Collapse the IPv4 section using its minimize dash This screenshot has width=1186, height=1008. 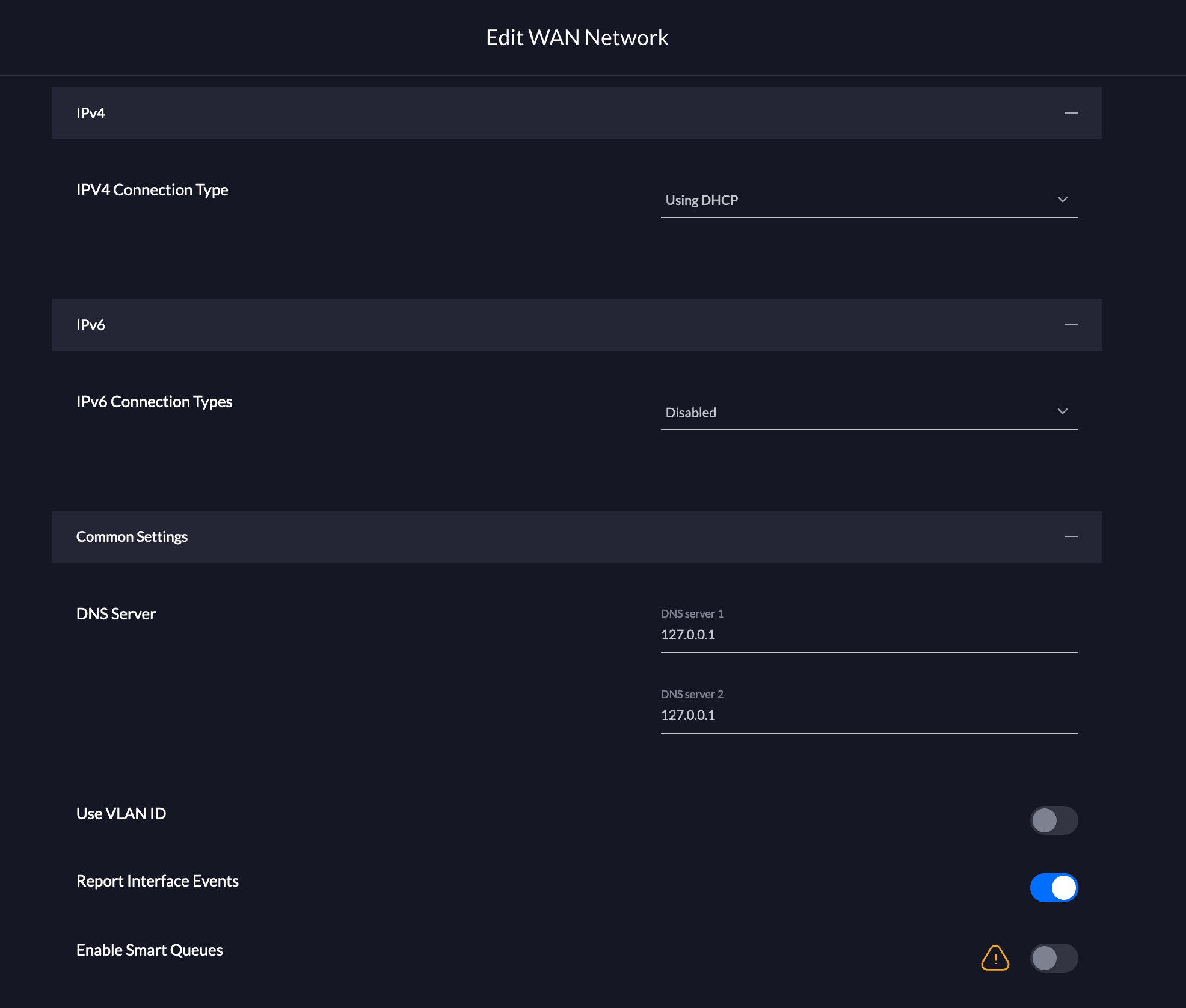pyautogui.click(x=1072, y=112)
